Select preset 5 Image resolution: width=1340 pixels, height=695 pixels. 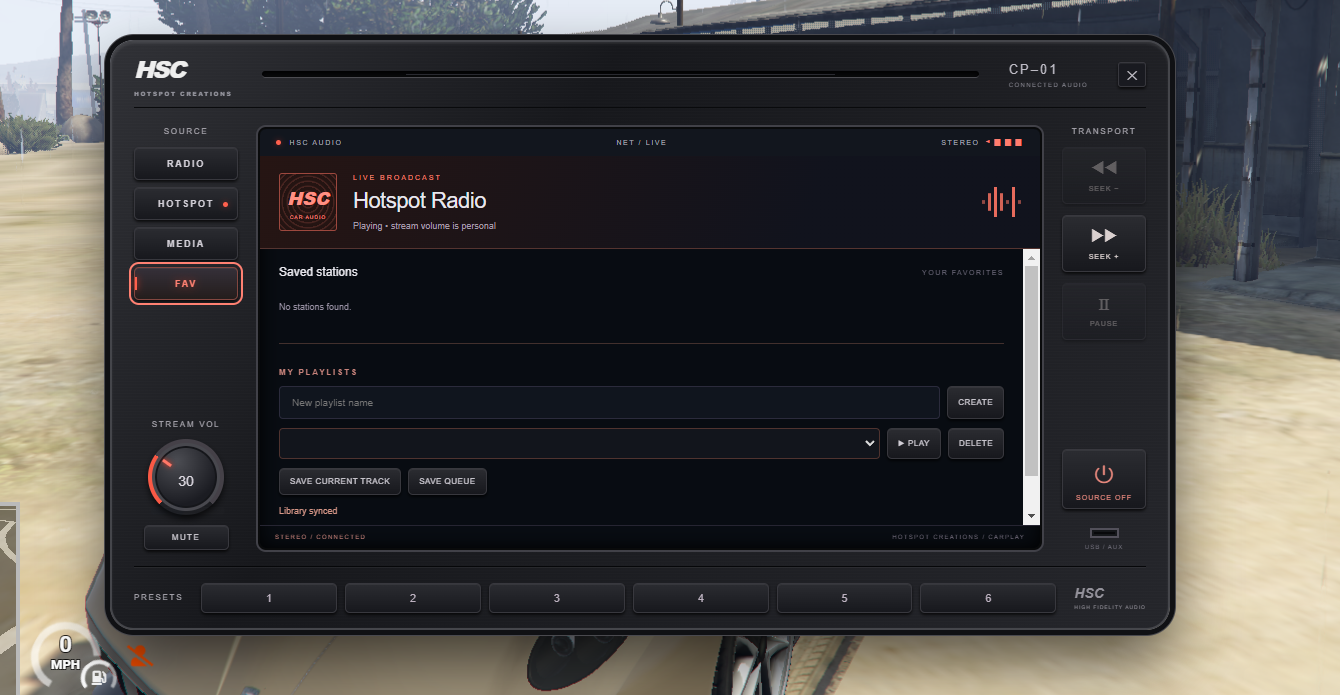click(845, 598)
